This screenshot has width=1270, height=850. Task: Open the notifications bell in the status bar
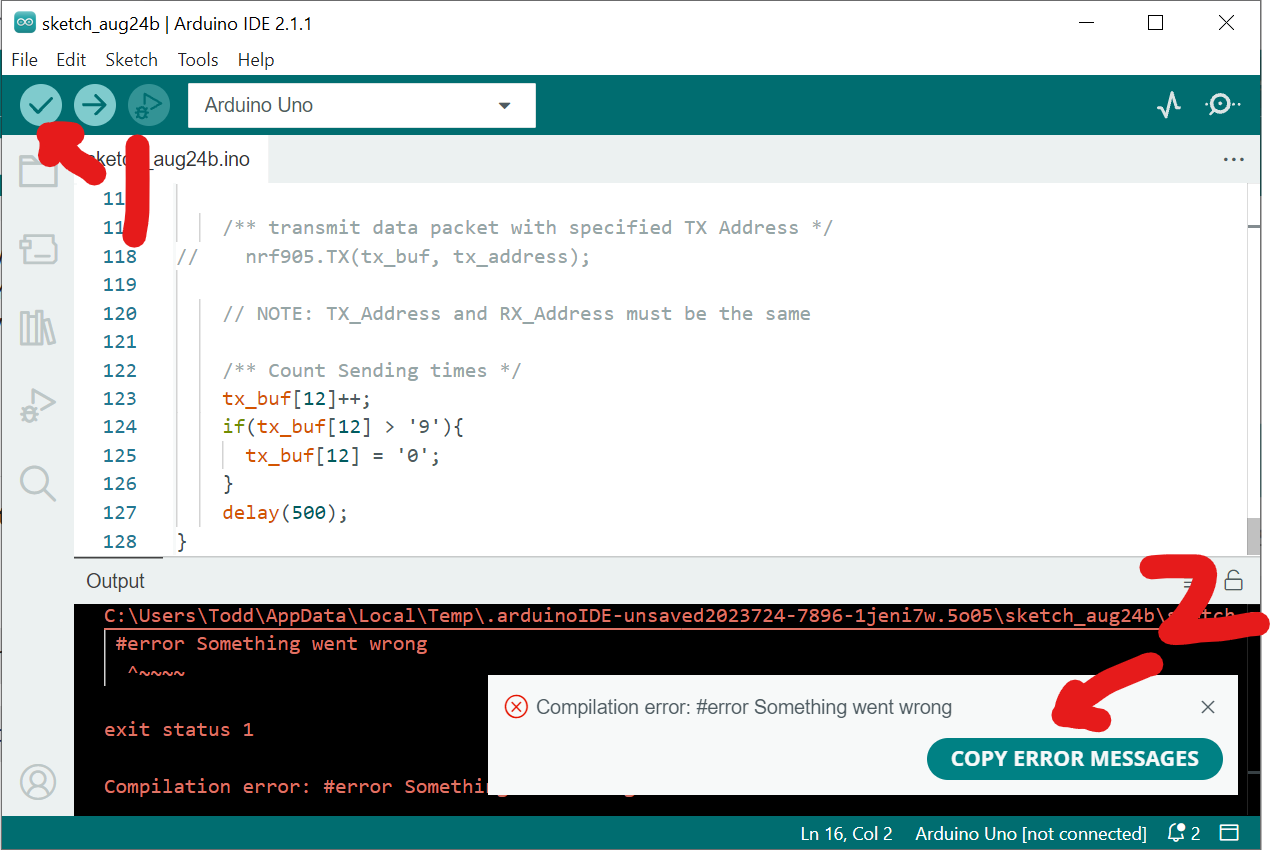(x=1175, y=832)
